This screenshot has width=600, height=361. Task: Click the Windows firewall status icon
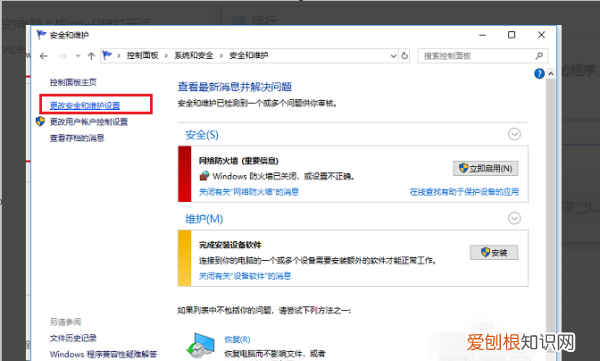(204, 176)
